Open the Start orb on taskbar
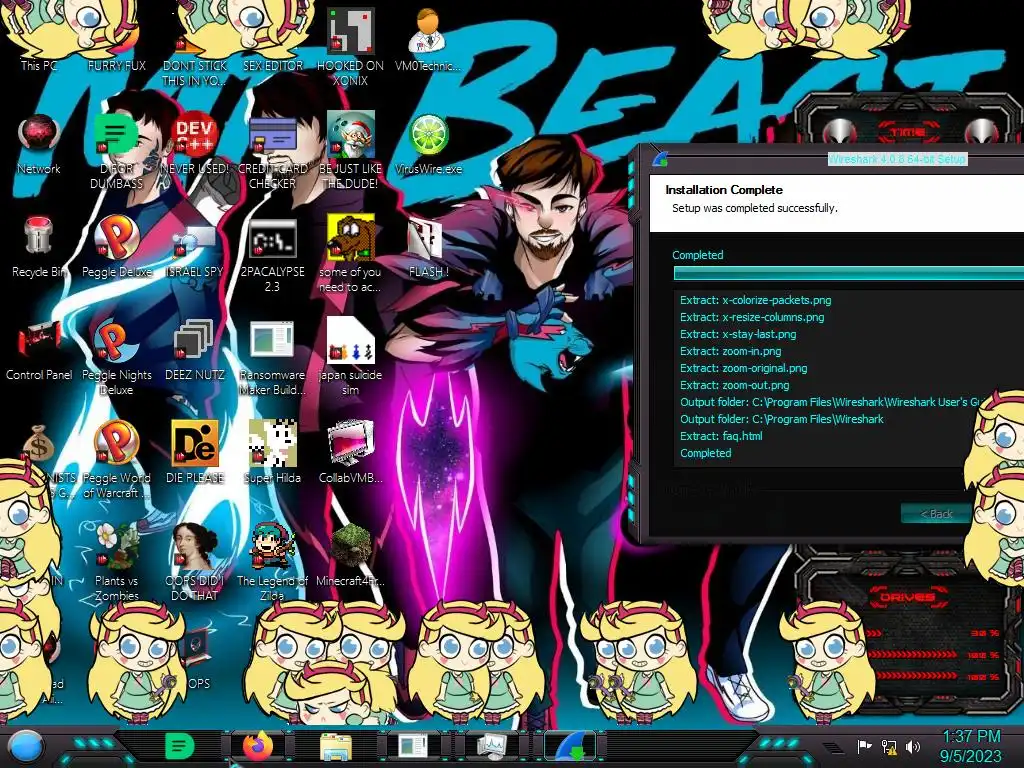The height and width of the screenshot is (768, 1024). tap(26, 746)
